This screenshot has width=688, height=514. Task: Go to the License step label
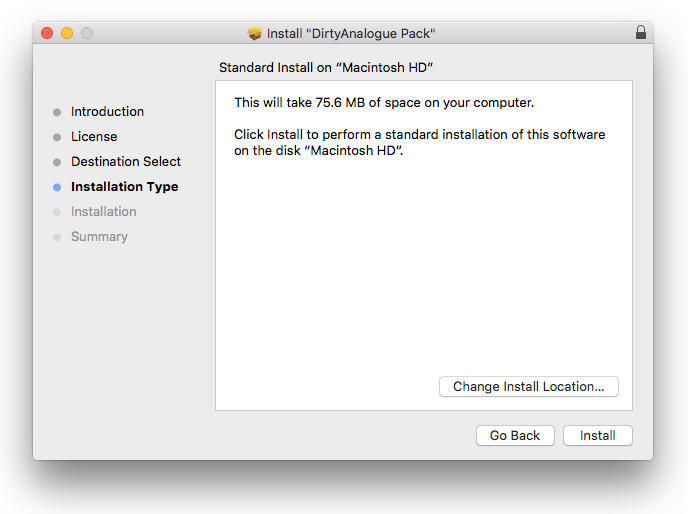tap(94, 137)
